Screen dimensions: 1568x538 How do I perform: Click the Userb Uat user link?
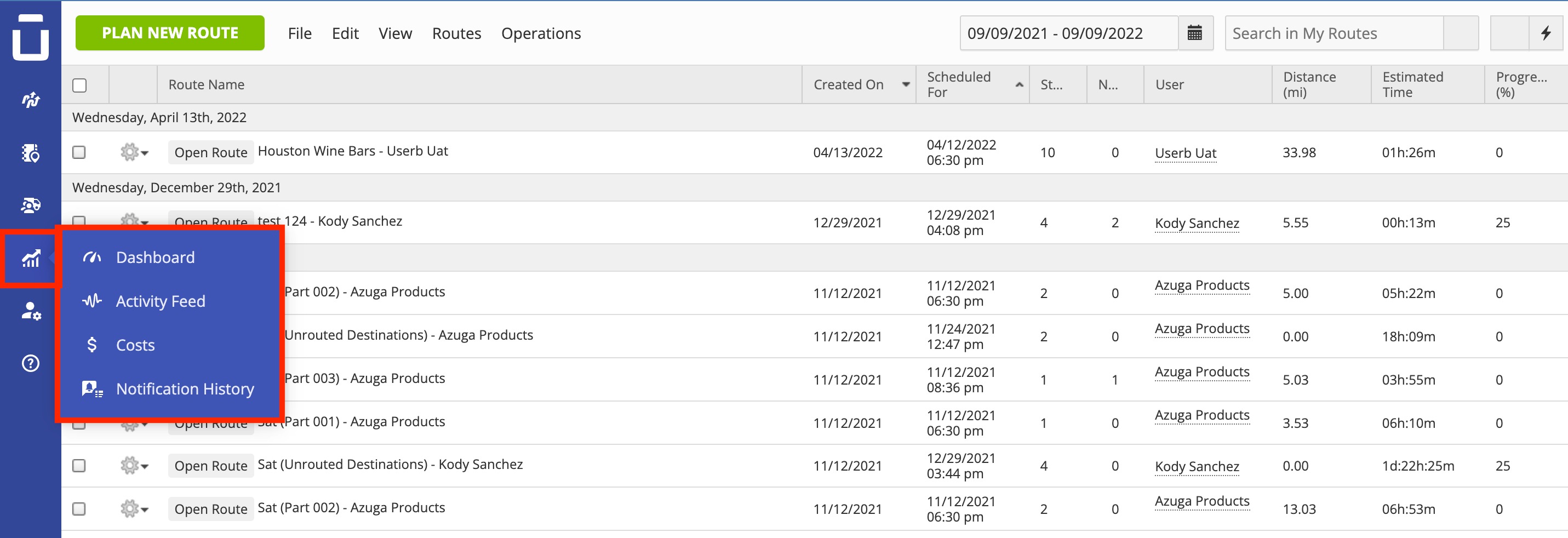pyautogui.click(x=1185, y=153)
